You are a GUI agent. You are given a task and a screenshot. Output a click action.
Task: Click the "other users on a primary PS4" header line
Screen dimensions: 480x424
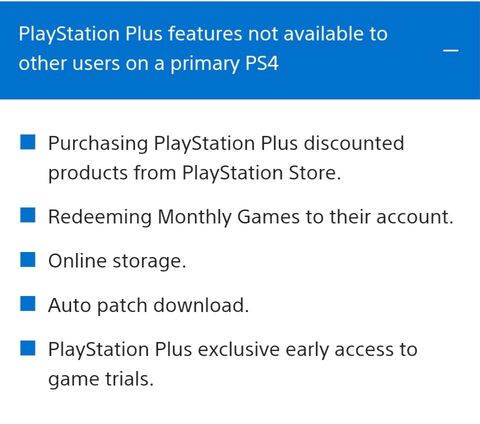[x=148, y=63]
